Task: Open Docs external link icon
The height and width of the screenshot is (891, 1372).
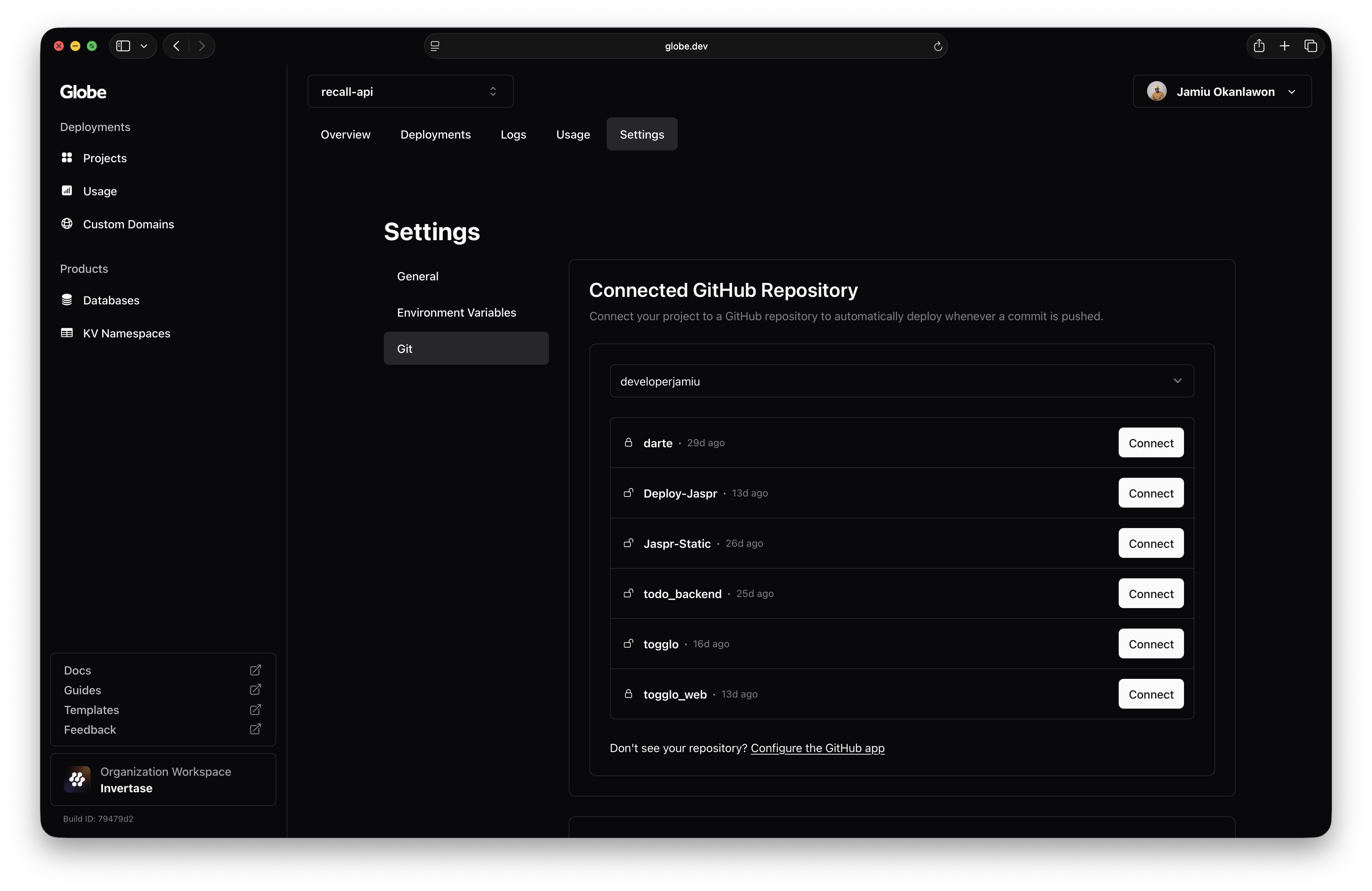Action: tap(255, 670)
